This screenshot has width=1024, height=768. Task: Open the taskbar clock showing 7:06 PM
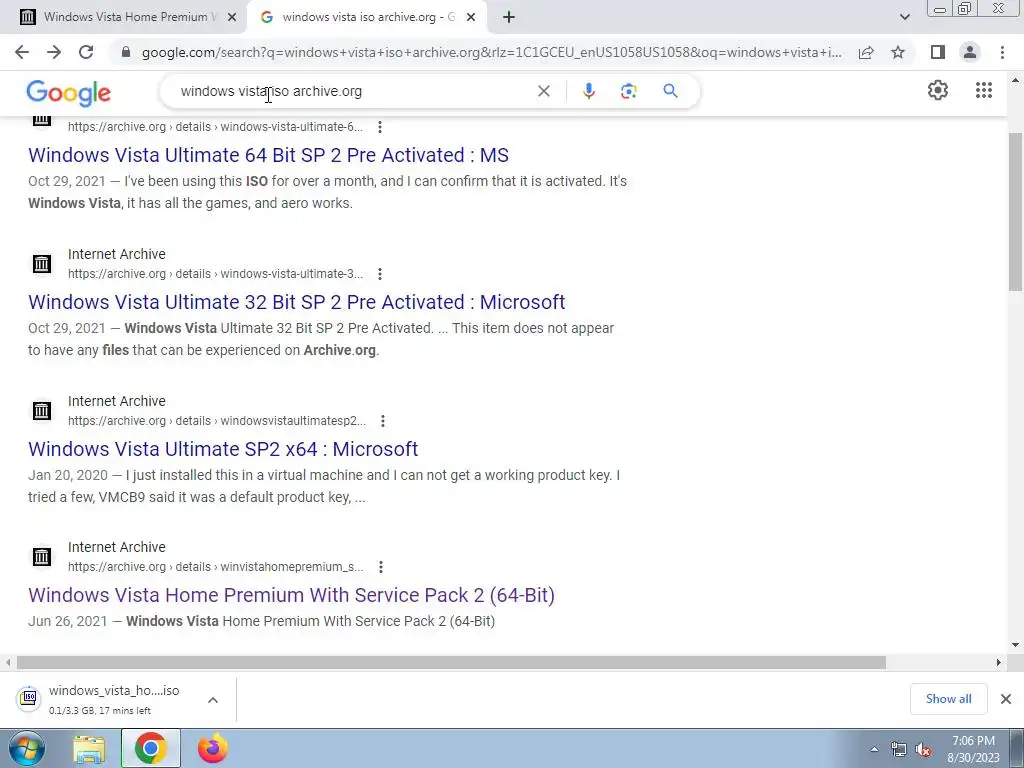coord(973,749)
